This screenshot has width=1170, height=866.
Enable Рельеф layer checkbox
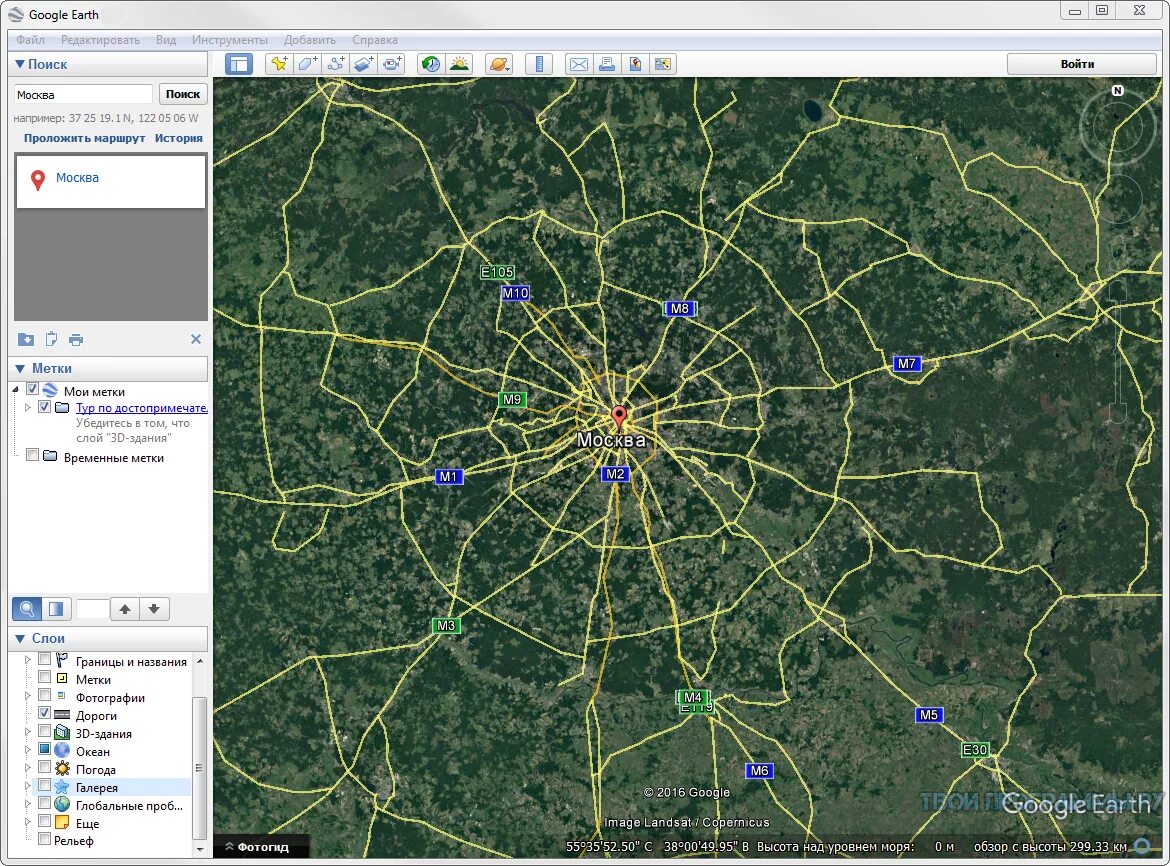pos(44,839)
